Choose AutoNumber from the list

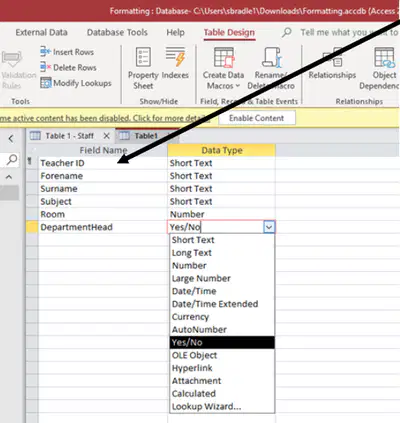[x=222, y=330]
